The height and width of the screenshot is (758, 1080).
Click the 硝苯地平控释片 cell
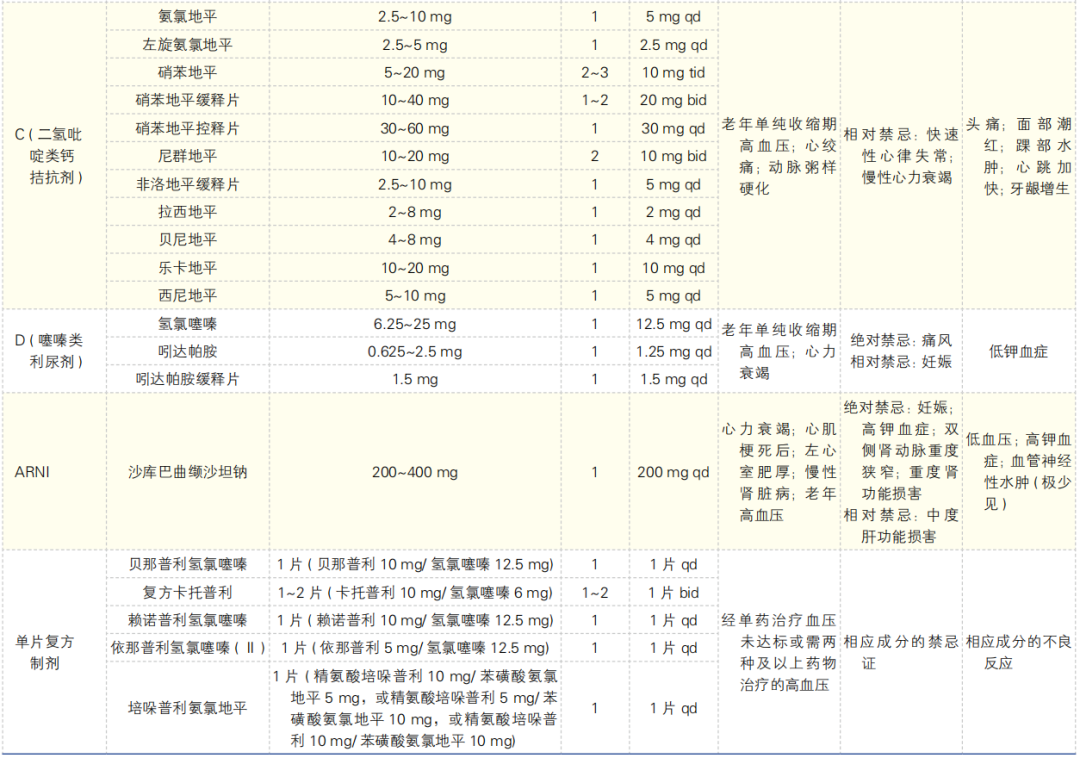(187, 128)
